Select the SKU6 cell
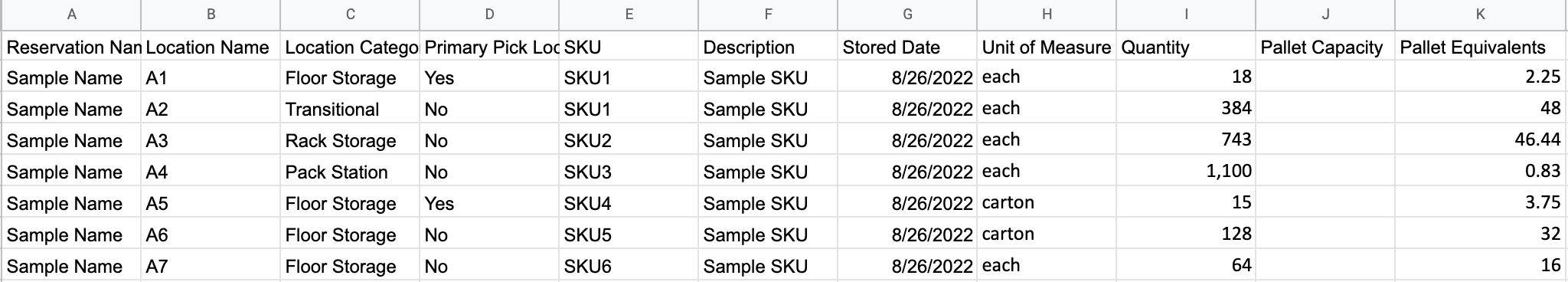Image resolution: width=1568 pixels, height=282 pixels. [x=629, y=267]
